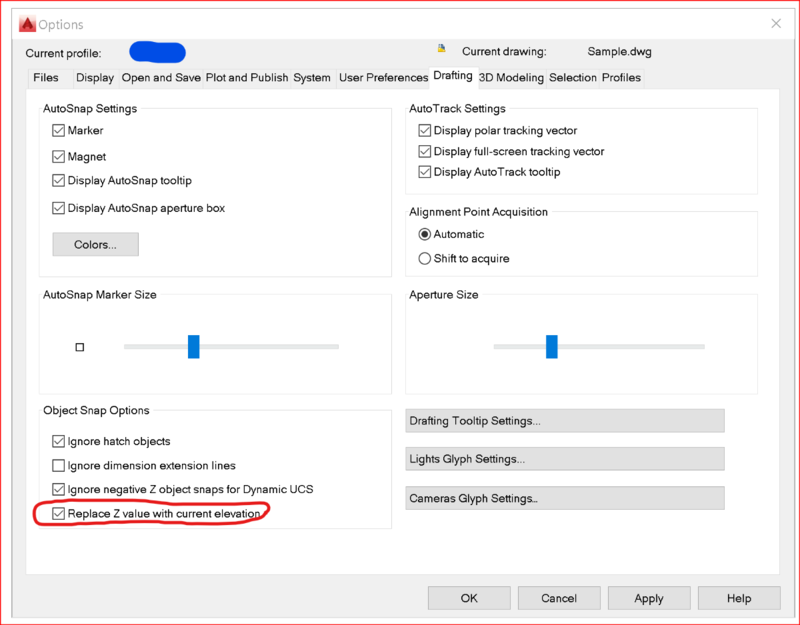Select the Automatic alignment radio button
The width and height of the screenshot is (800, 625).
tap(424, 235)
